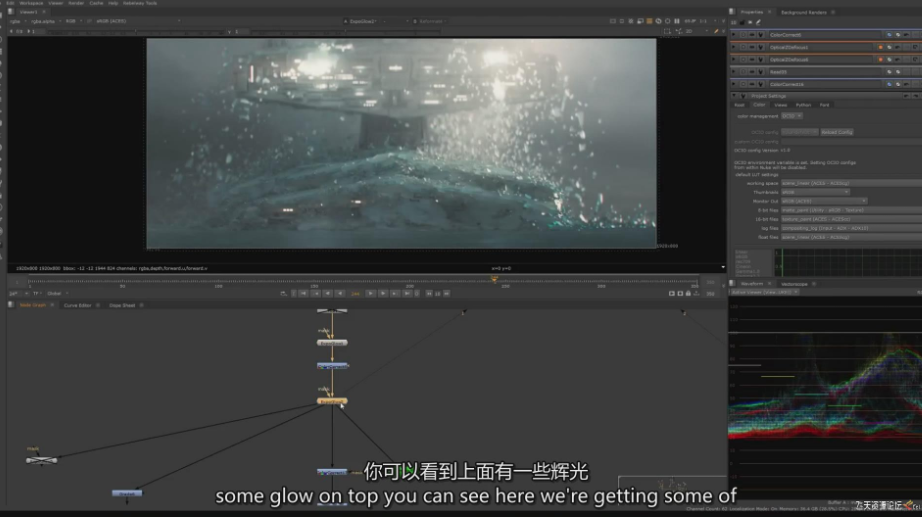922x517 pixels.
Task: Click the orange highlighted viewer toolbar icon
Action: [x=649, y=21]
